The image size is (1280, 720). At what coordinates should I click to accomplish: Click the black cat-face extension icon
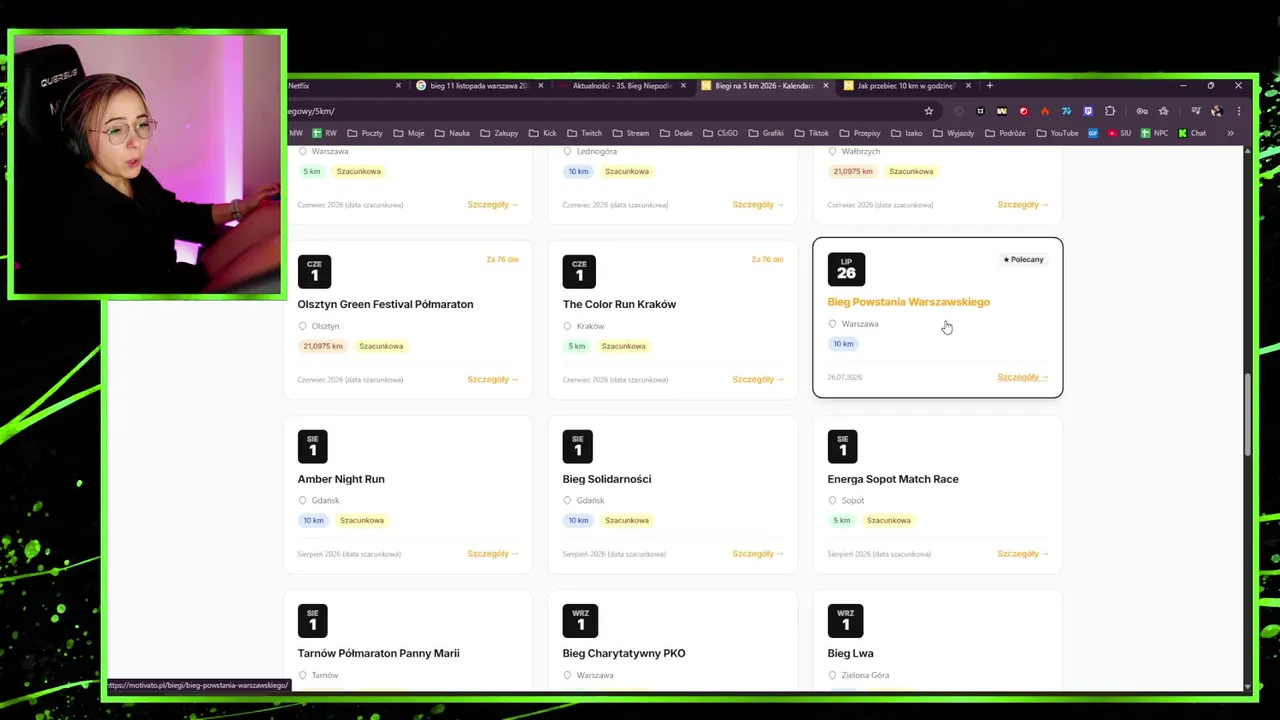[980, 111]
